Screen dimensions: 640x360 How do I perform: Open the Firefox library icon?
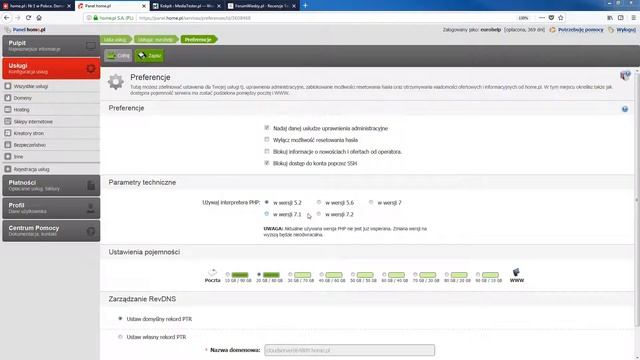(610, 18)
